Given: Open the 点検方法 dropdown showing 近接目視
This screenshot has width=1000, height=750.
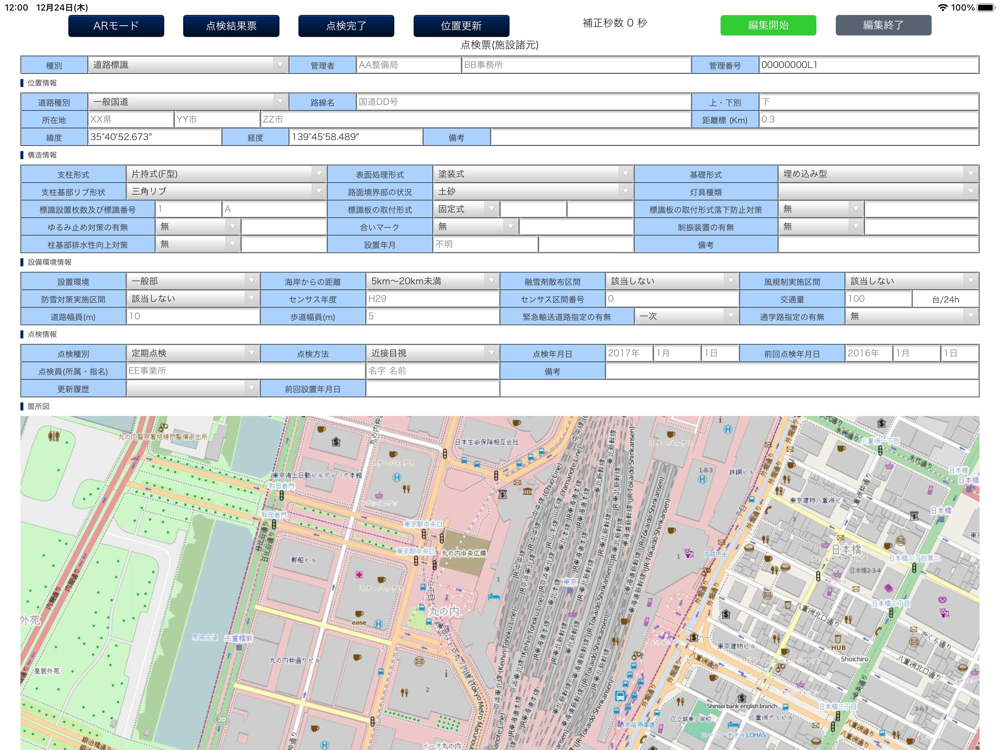Looking at the screenshot, I should tap(432, 353).
